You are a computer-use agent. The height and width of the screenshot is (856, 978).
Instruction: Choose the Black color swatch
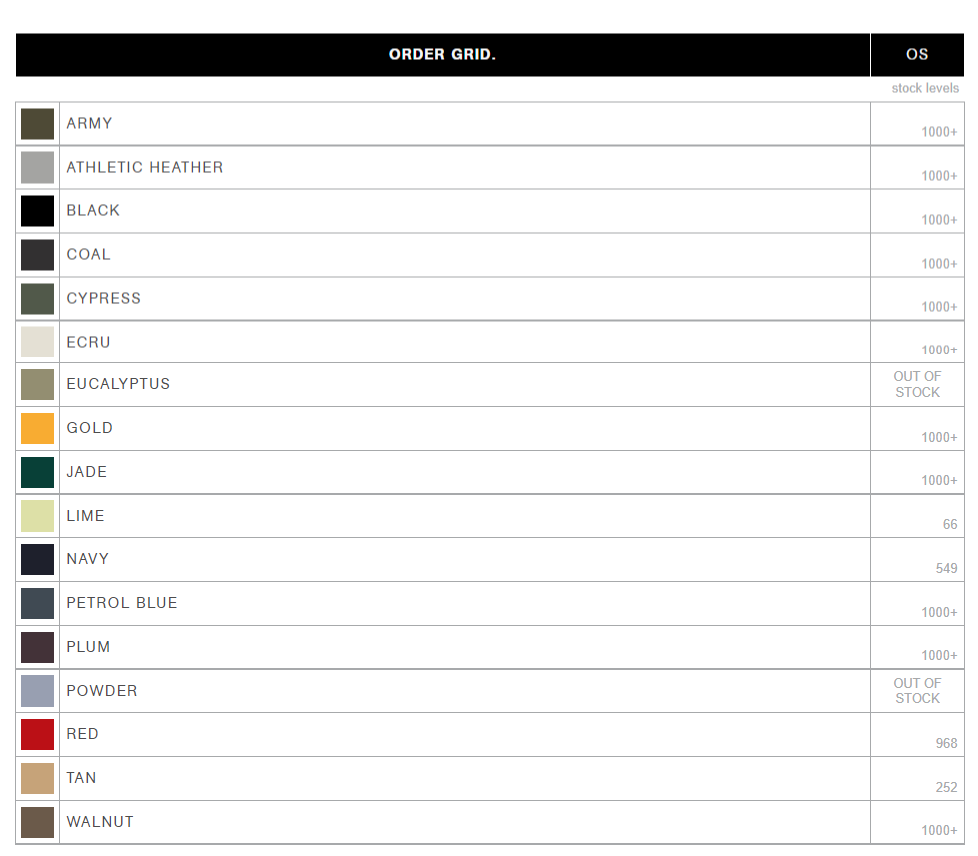click(x=37, y=211)
